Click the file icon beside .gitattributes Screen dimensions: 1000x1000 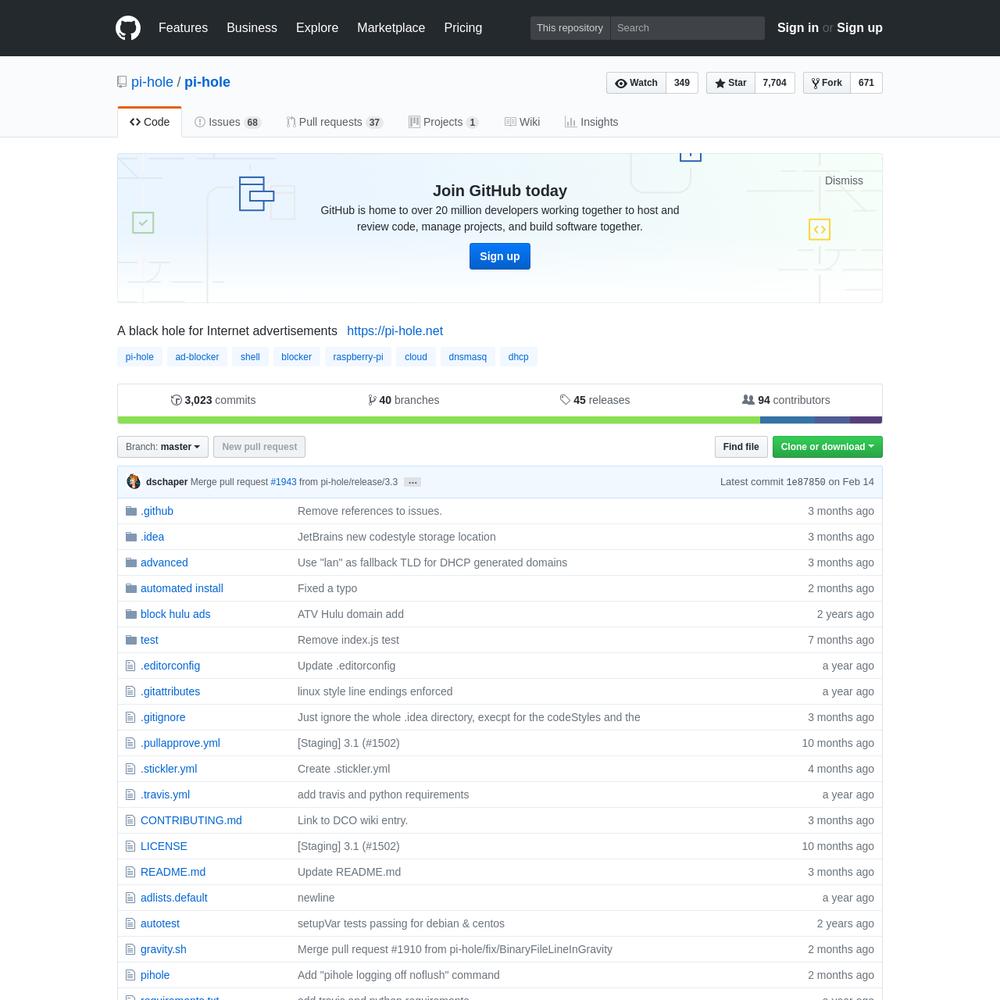(131, 691)
